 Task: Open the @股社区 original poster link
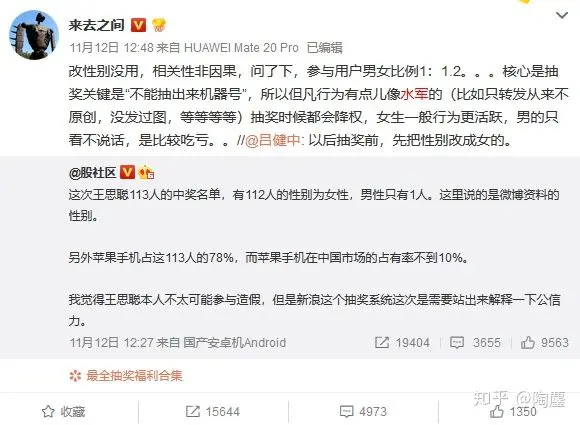92,172
